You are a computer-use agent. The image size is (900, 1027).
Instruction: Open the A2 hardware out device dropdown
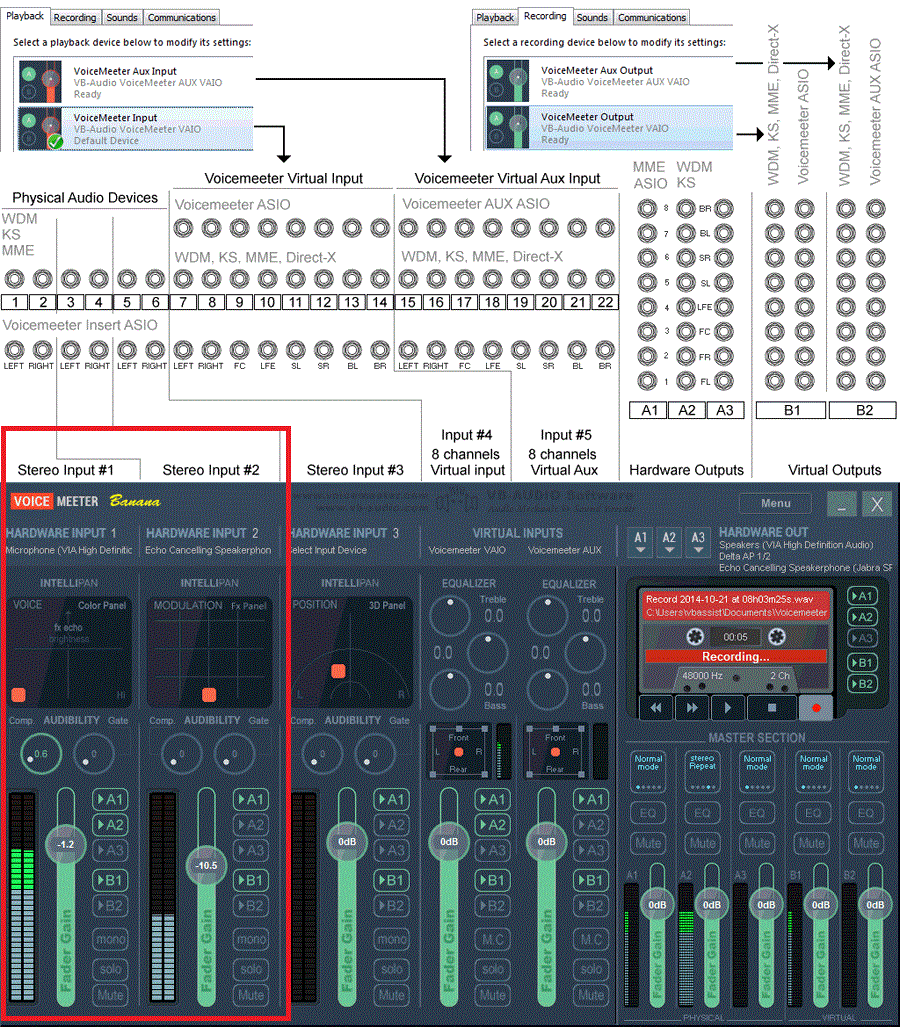pyautogui.click(x=669, y=541)
